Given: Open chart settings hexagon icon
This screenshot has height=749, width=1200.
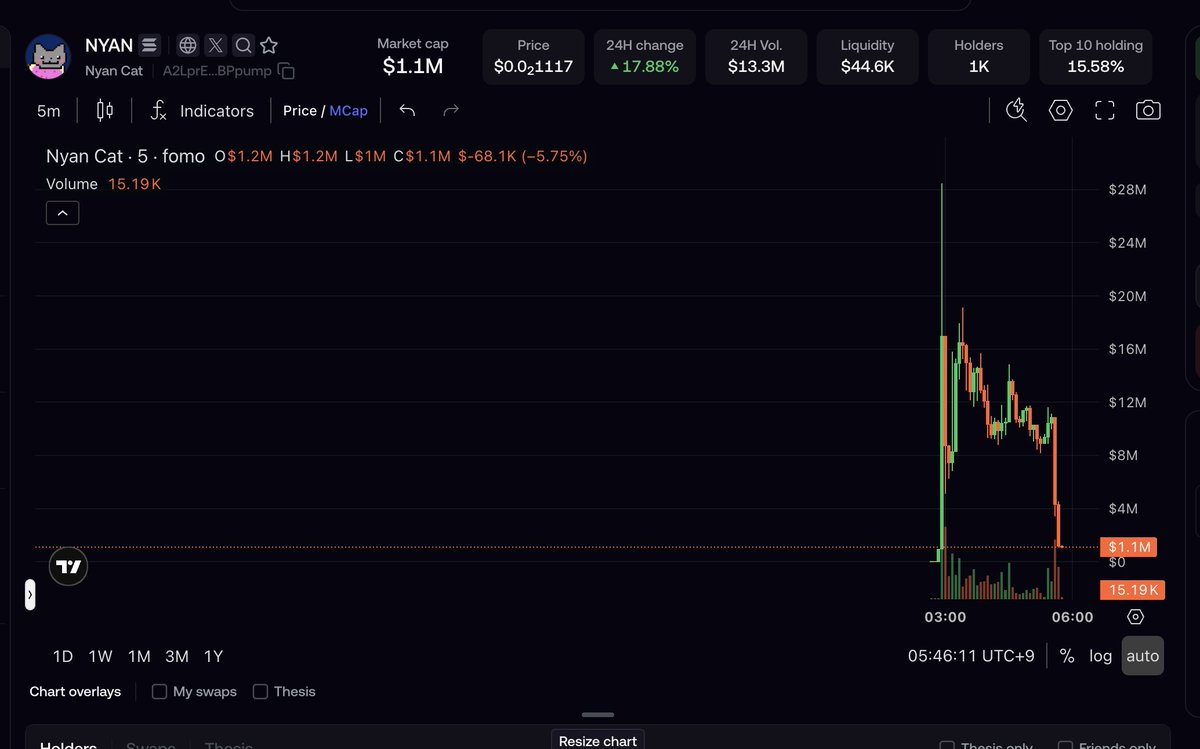Looking at the screenshot, I should pyautogui.click(x=1061, y=110).
